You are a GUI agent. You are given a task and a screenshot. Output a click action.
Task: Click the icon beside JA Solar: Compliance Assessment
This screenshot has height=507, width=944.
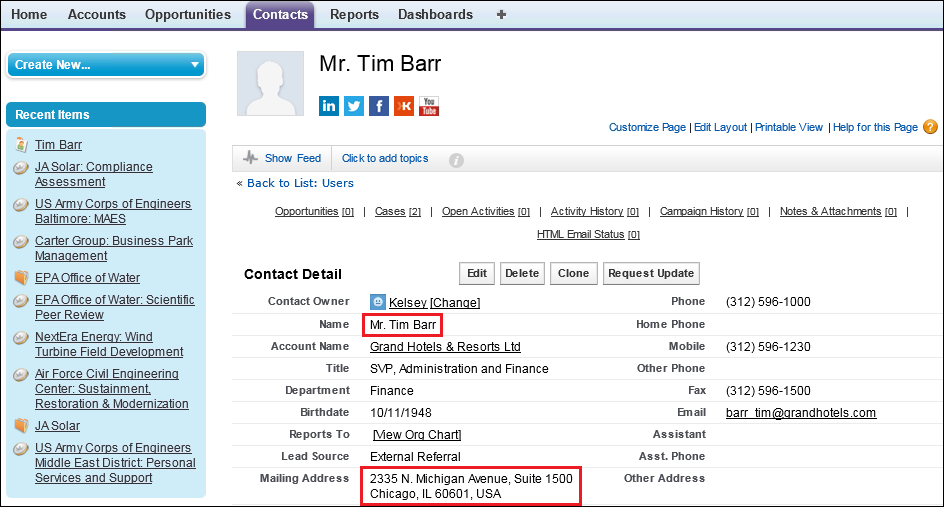tap(21, 167)
